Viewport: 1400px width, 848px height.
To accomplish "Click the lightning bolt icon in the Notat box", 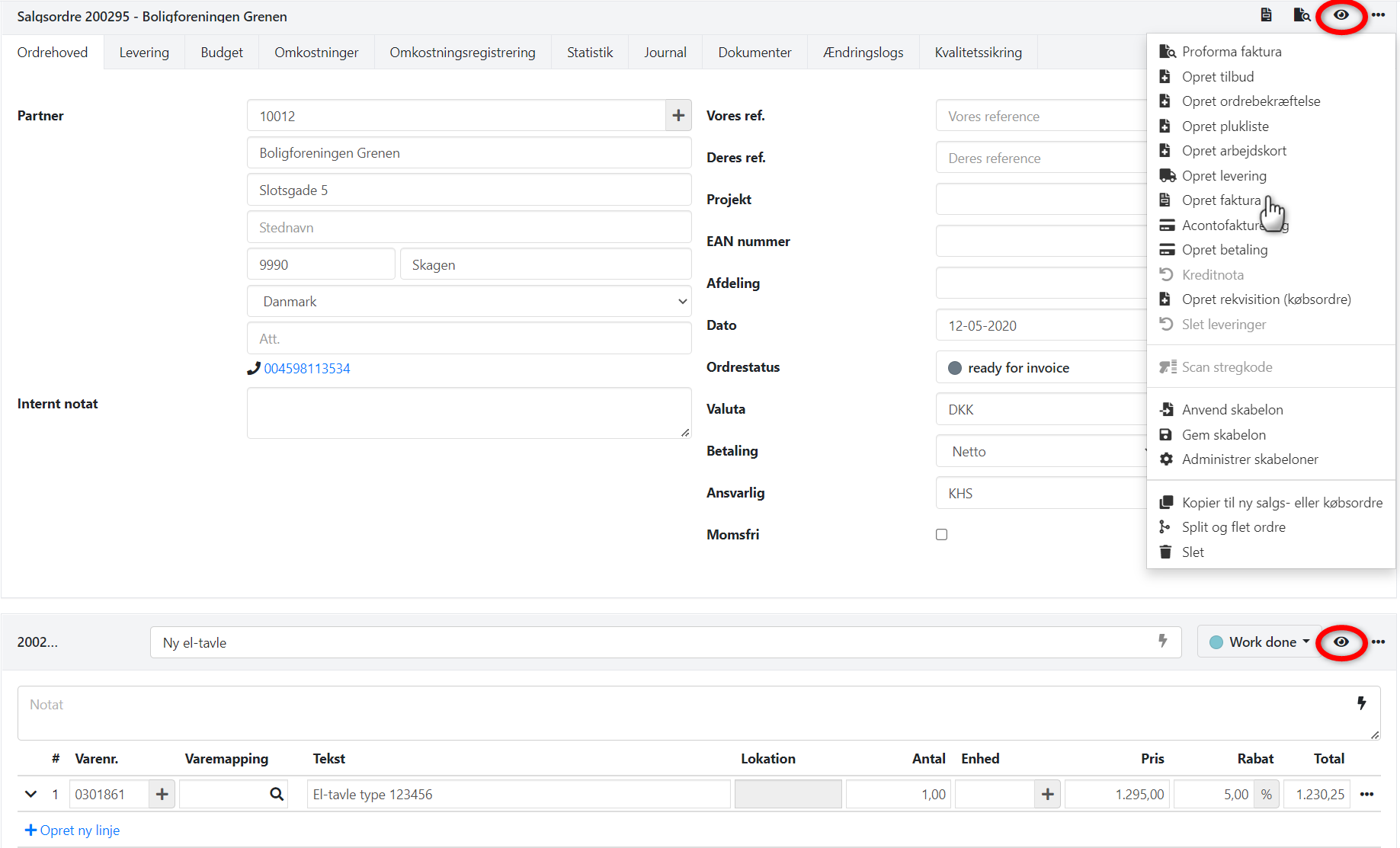I will click(1361, 703).
